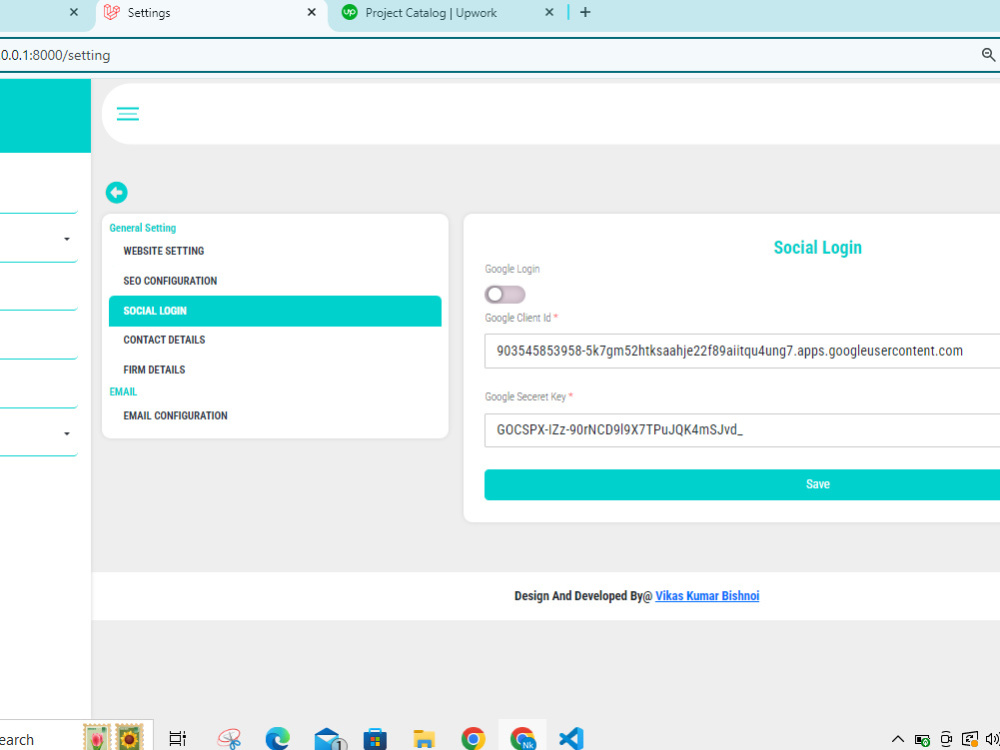Click the volume speaker tray icon

click(992, 740)
